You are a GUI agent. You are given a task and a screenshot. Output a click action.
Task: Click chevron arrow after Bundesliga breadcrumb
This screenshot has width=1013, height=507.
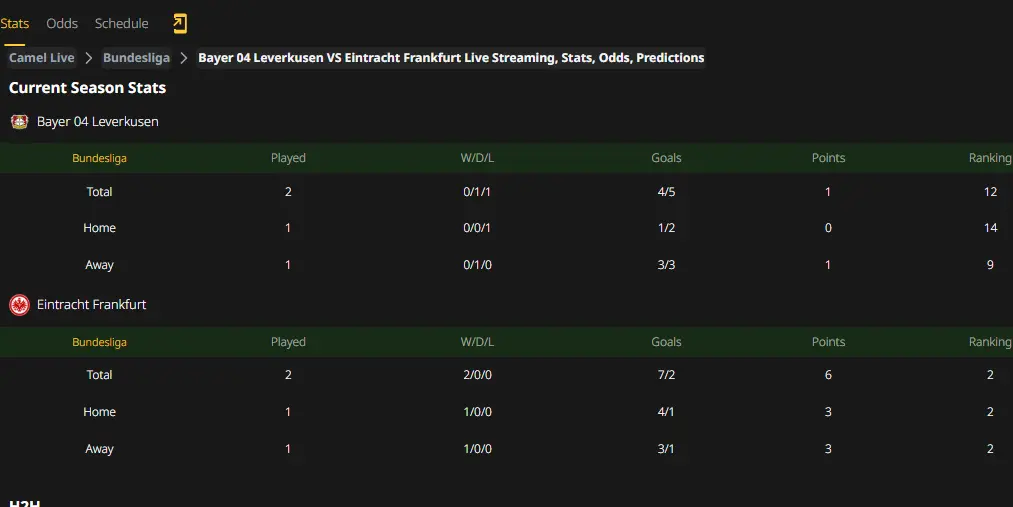(x=184, y=58)
